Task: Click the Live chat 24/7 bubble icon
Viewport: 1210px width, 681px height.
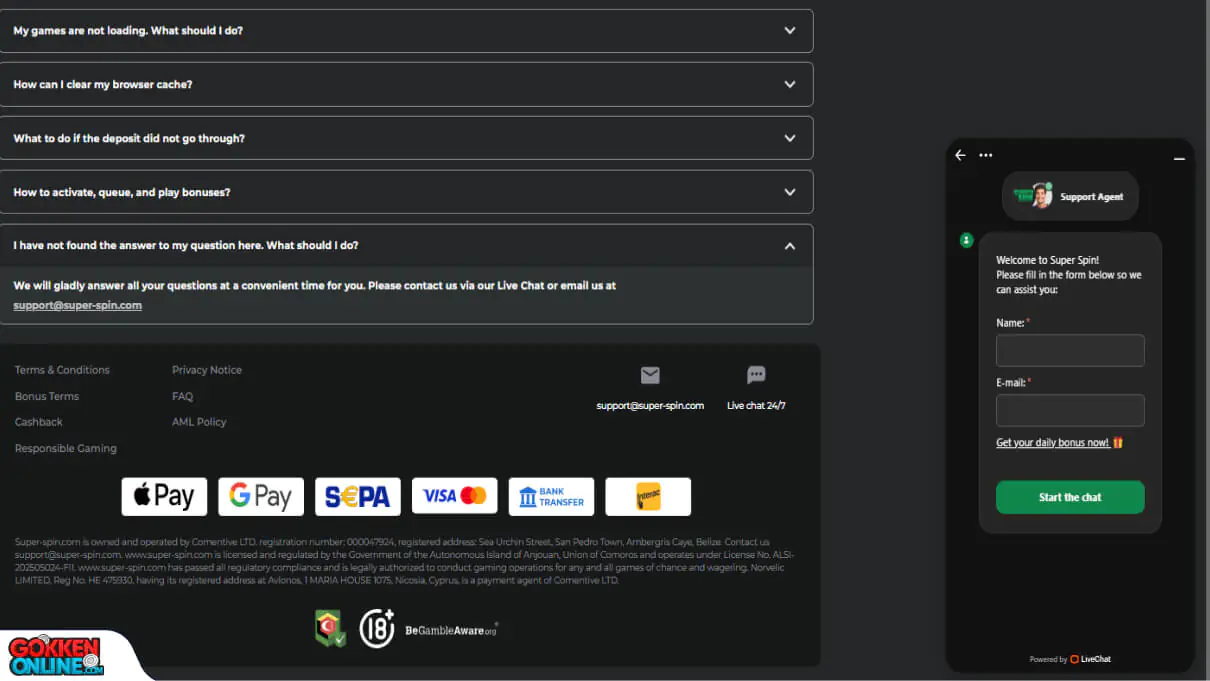Action: (756, 375)
